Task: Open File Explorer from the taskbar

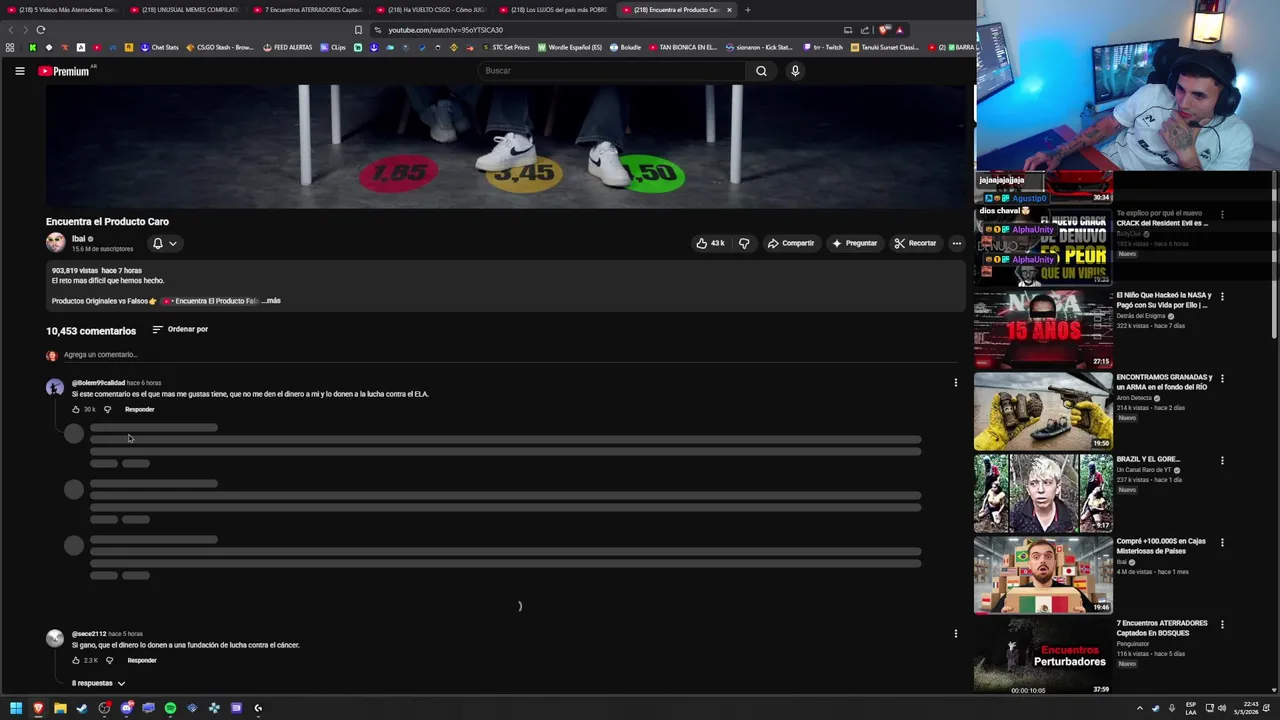Action: click(60, 708)
